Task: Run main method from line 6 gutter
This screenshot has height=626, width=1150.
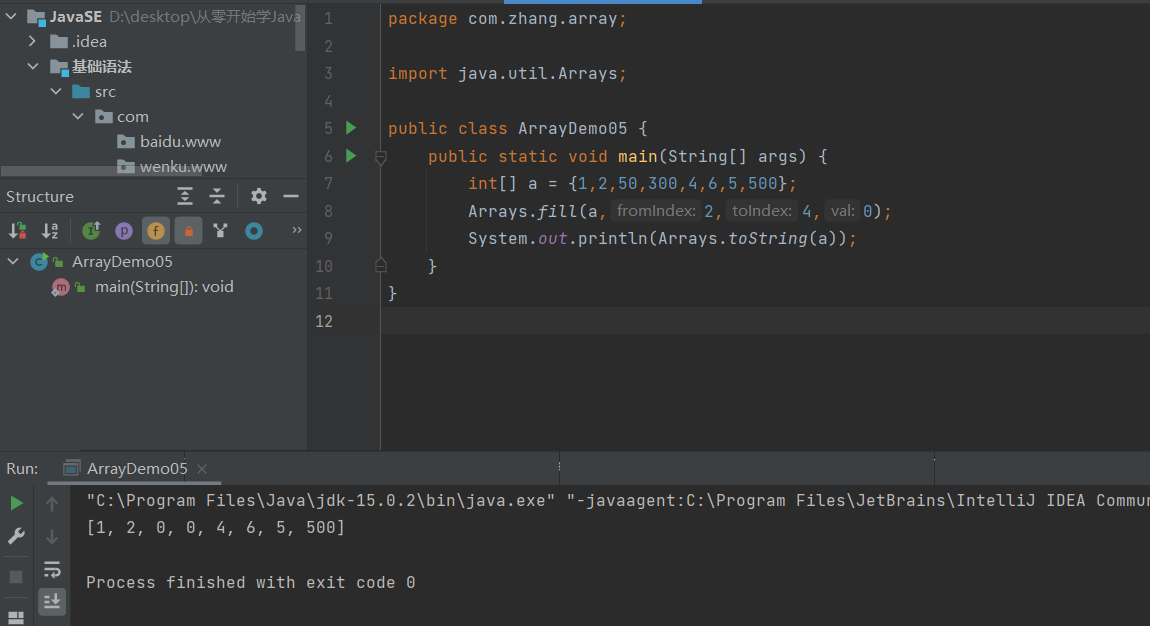Action: pyautogui.click(x=351, y=155)
